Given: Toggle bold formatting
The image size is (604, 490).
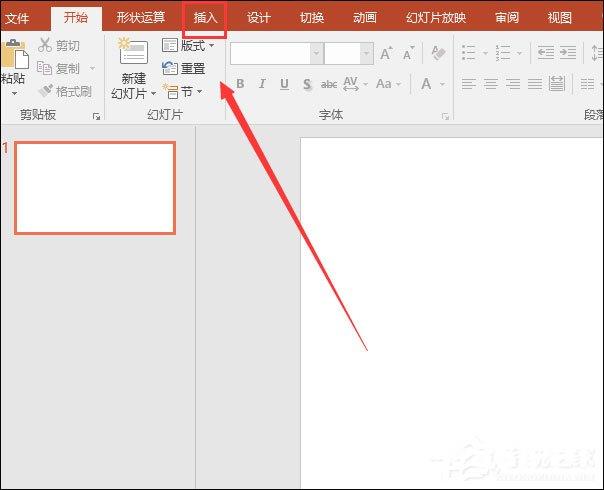Looking at the screenshot, I should point(240,84).
